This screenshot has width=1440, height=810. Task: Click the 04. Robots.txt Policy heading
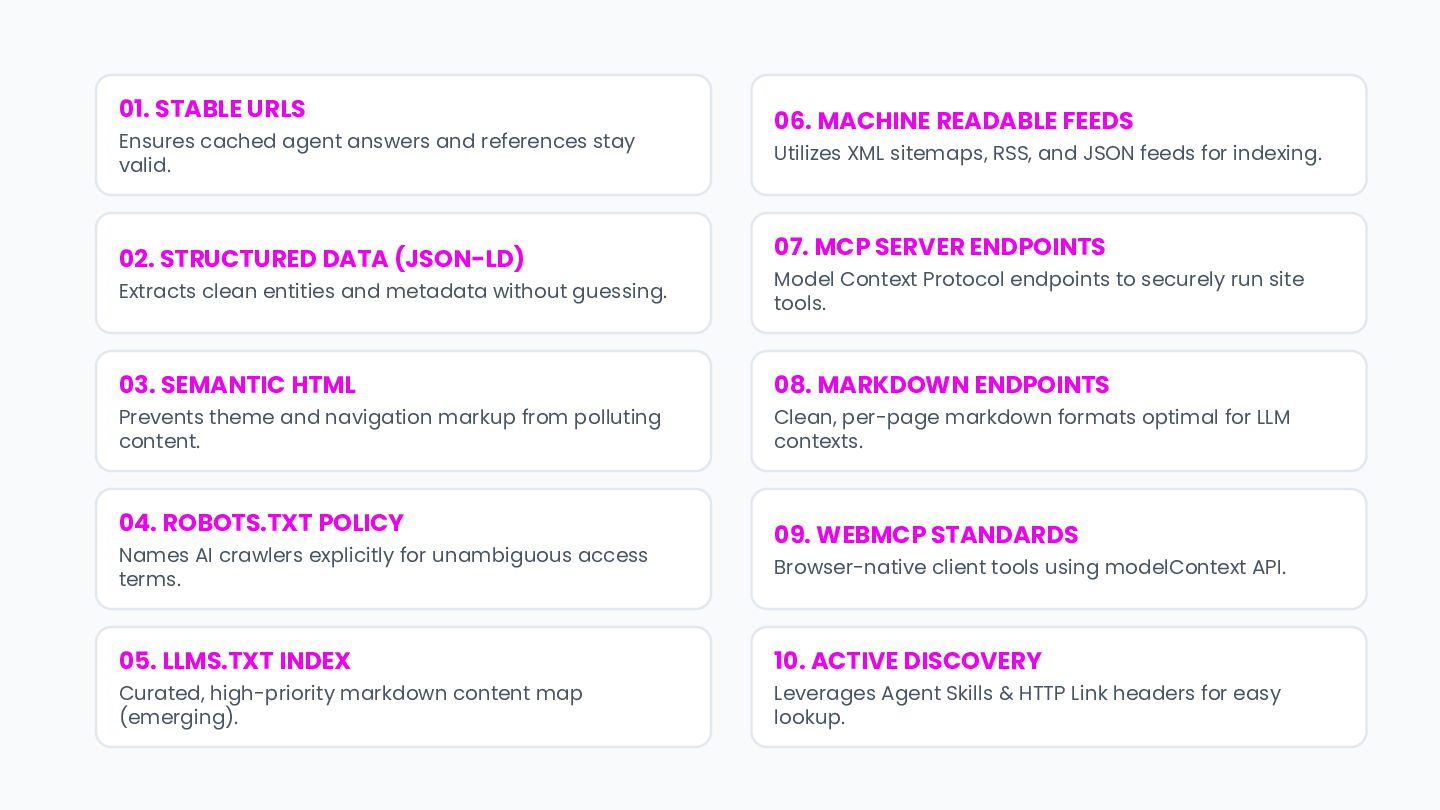tap(261, 522)
